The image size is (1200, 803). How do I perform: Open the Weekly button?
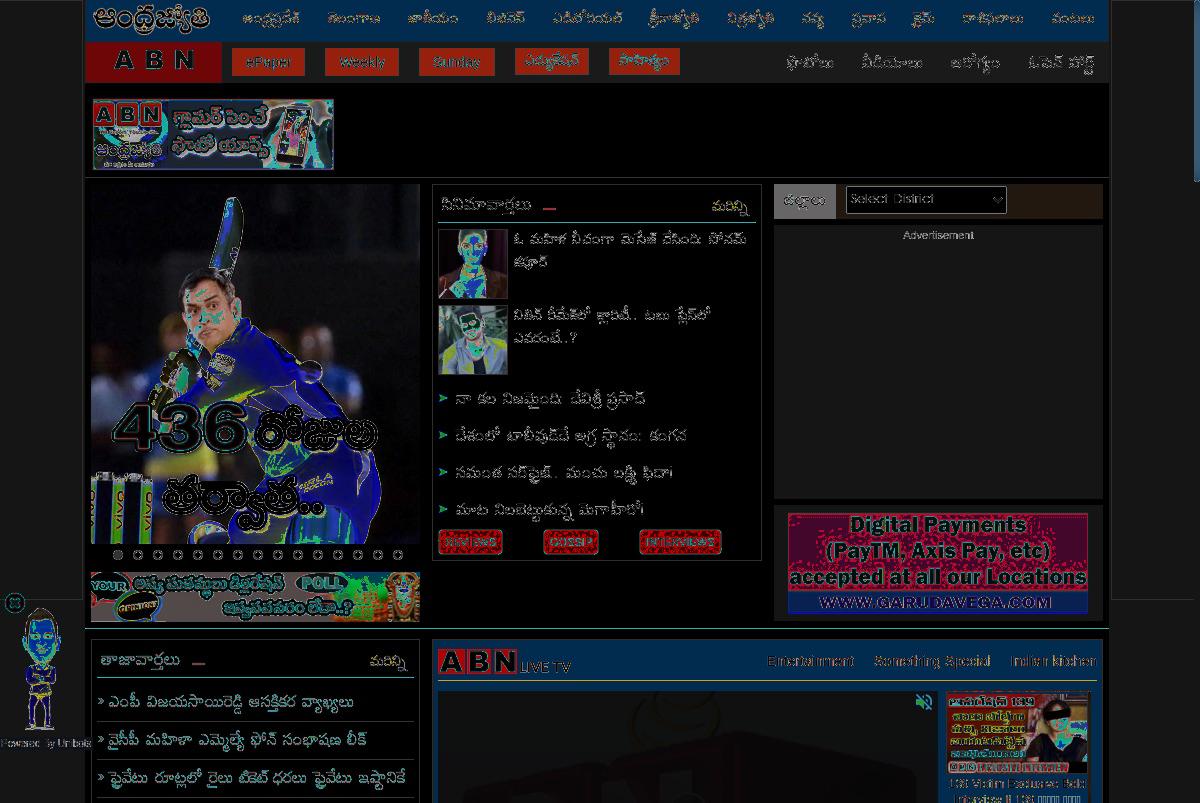pos(362,62)
